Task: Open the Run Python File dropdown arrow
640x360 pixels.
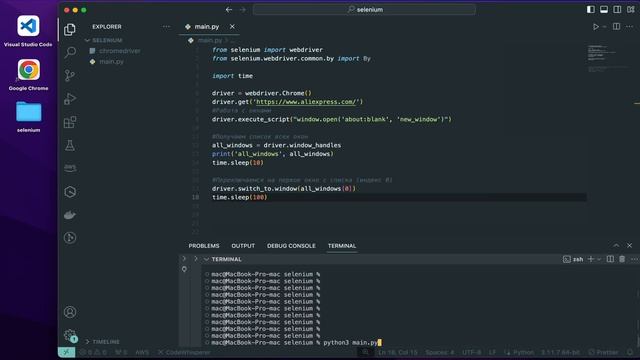Action: 604,27
